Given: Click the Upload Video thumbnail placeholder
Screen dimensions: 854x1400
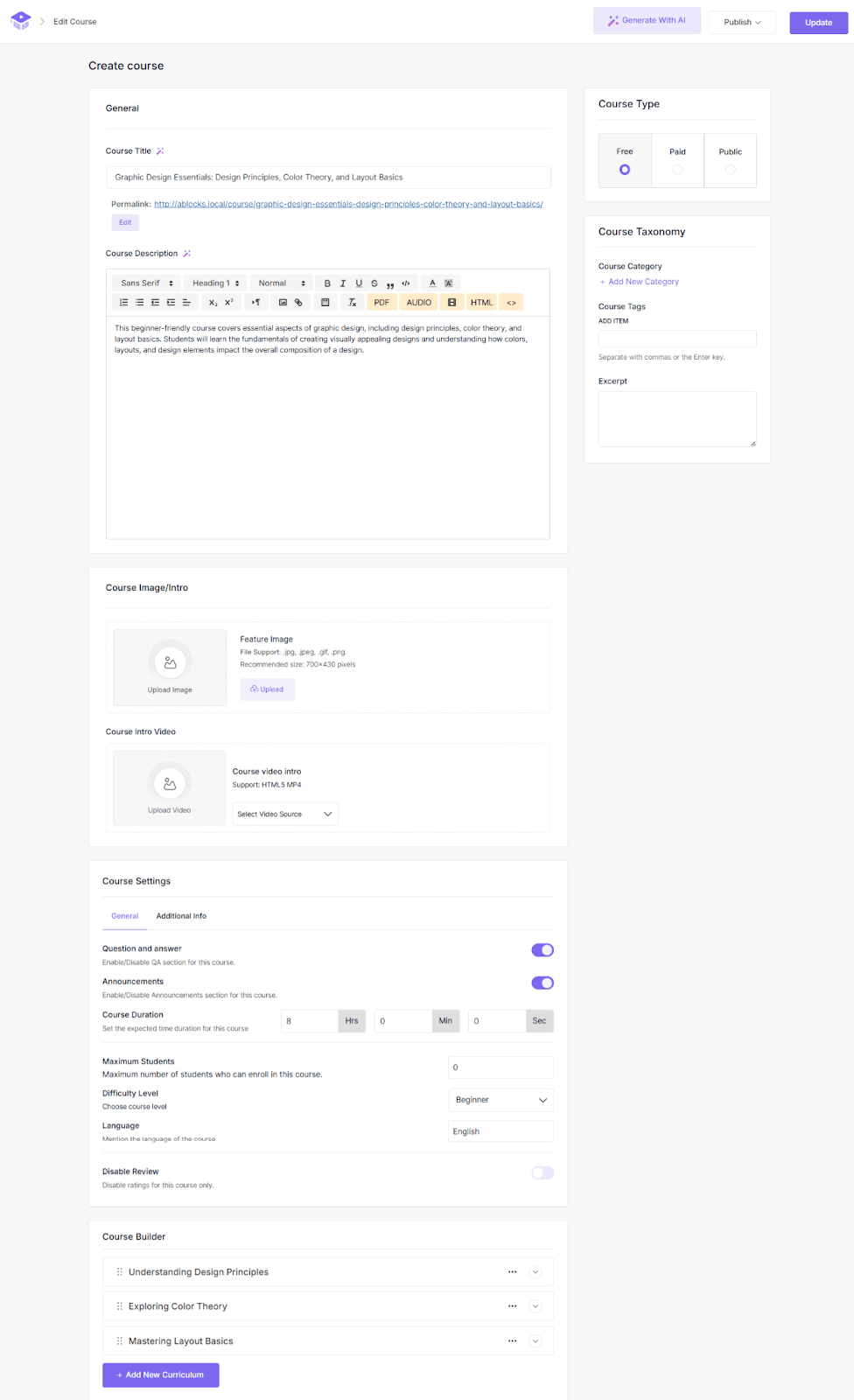Looking at the screenshot, I should pyautogui.click(x=170, y=788).
